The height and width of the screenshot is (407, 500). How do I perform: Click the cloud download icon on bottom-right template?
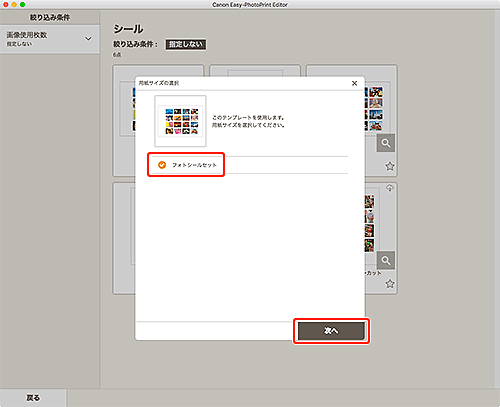[x=390, y=188]
